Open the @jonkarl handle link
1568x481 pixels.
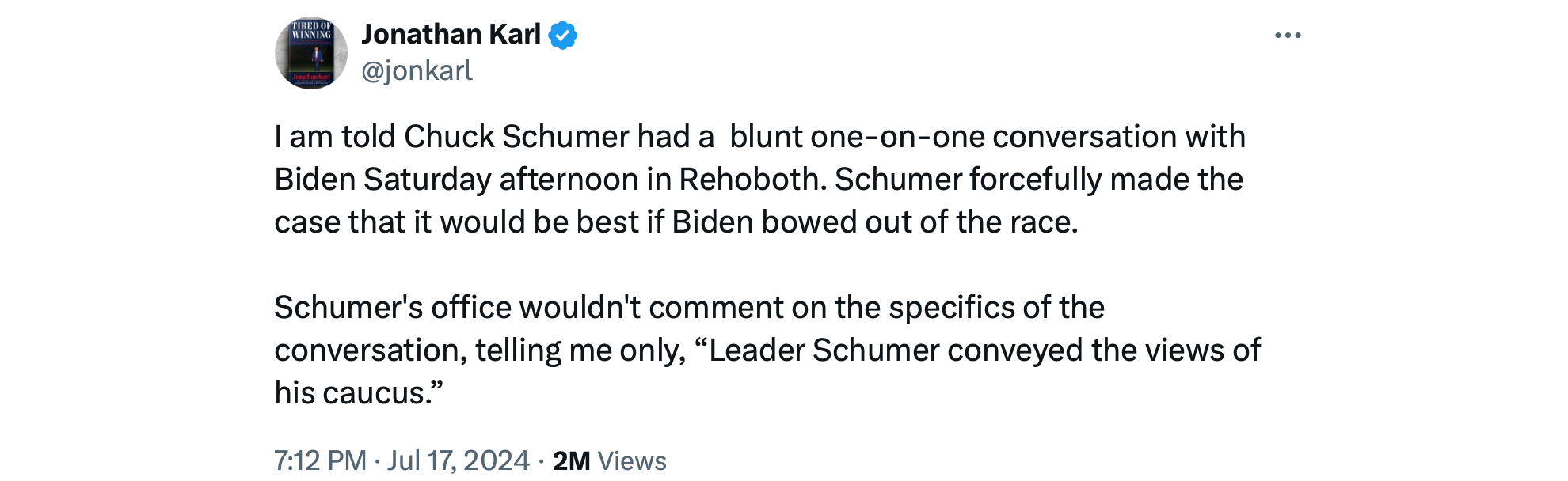417,71
